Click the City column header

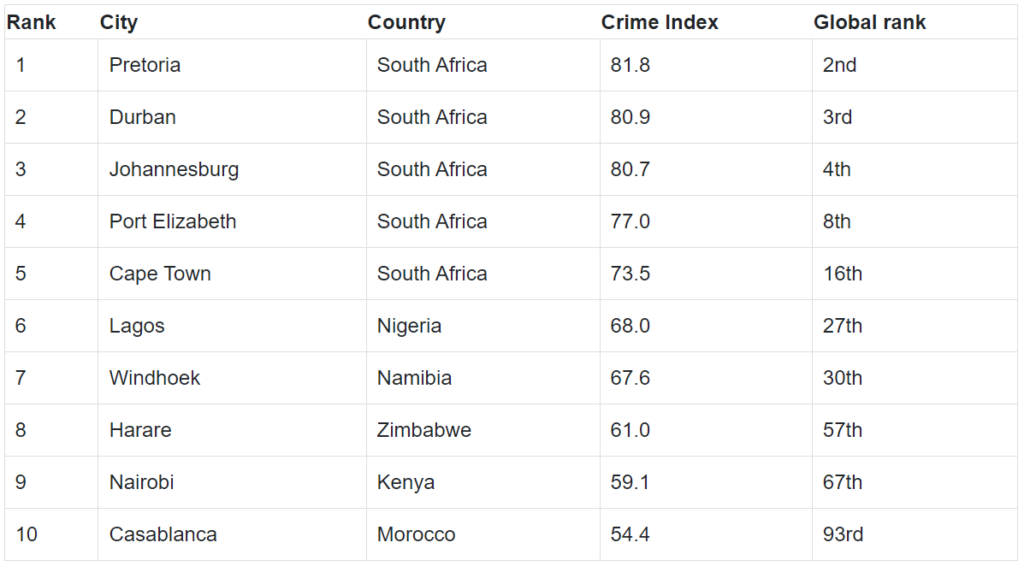[119, 22]
